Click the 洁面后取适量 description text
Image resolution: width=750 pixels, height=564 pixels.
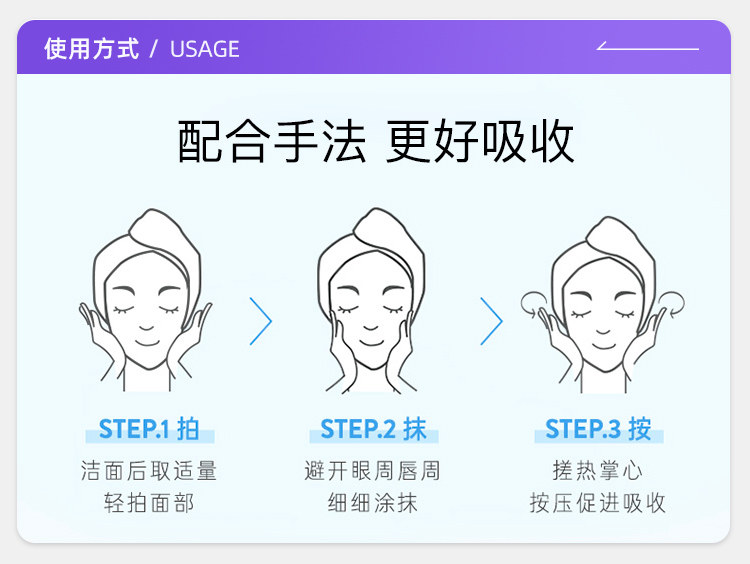[x=149, y=471]
